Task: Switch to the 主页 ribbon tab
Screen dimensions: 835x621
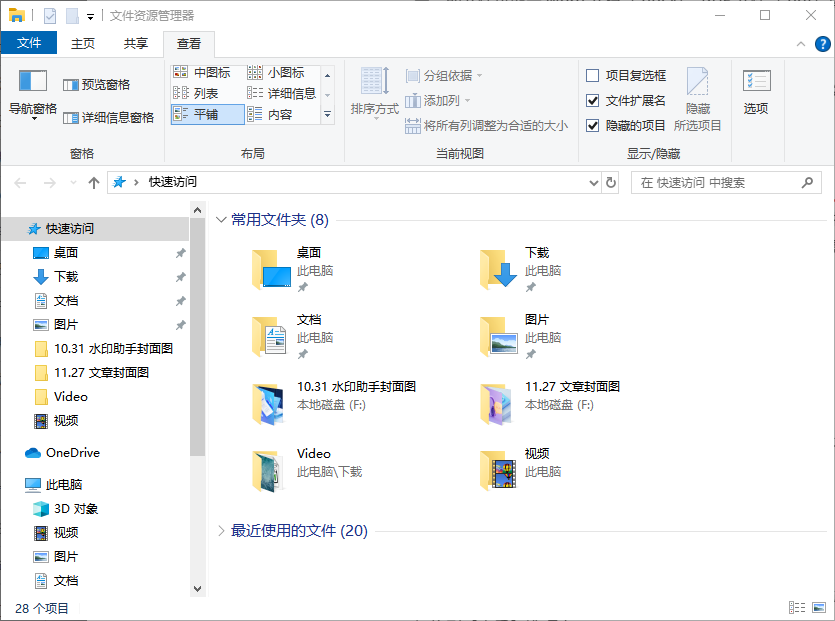Action: pyautogui.click(x=82, y=43)
